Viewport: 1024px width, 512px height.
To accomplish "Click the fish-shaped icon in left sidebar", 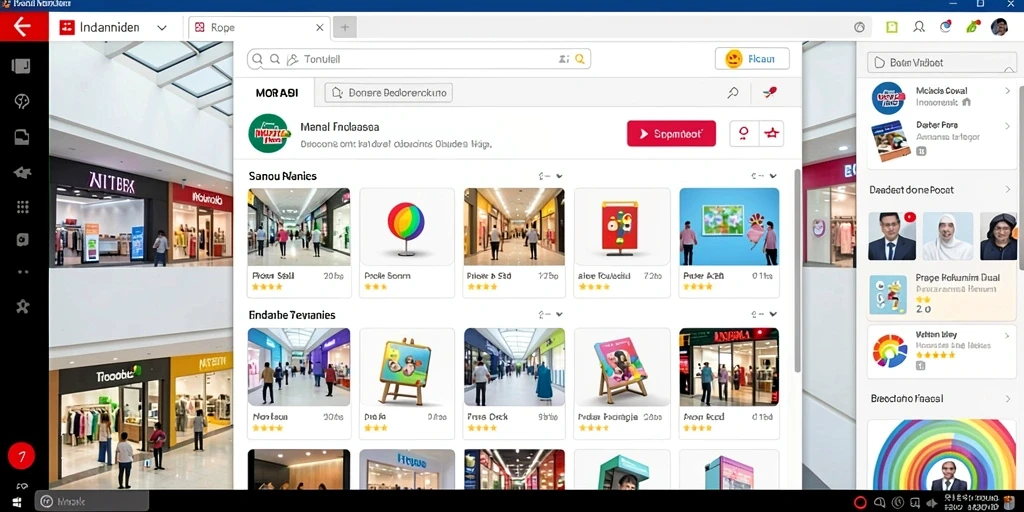I will 22,173.
